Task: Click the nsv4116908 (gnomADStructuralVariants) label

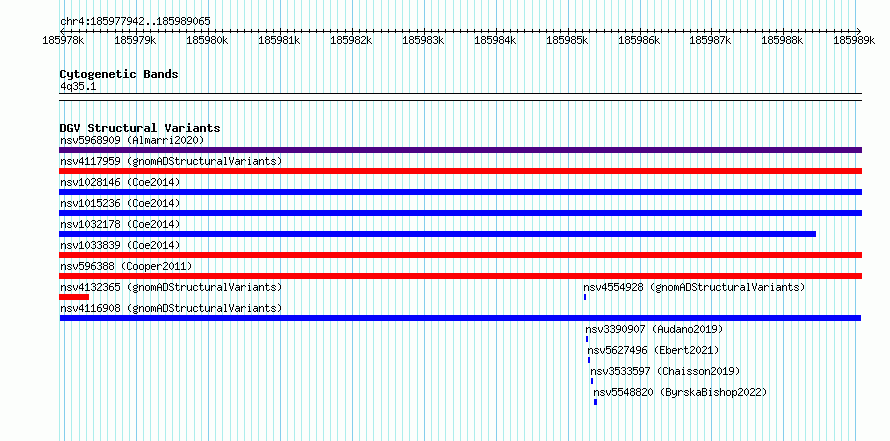Action: pos(171,308)
